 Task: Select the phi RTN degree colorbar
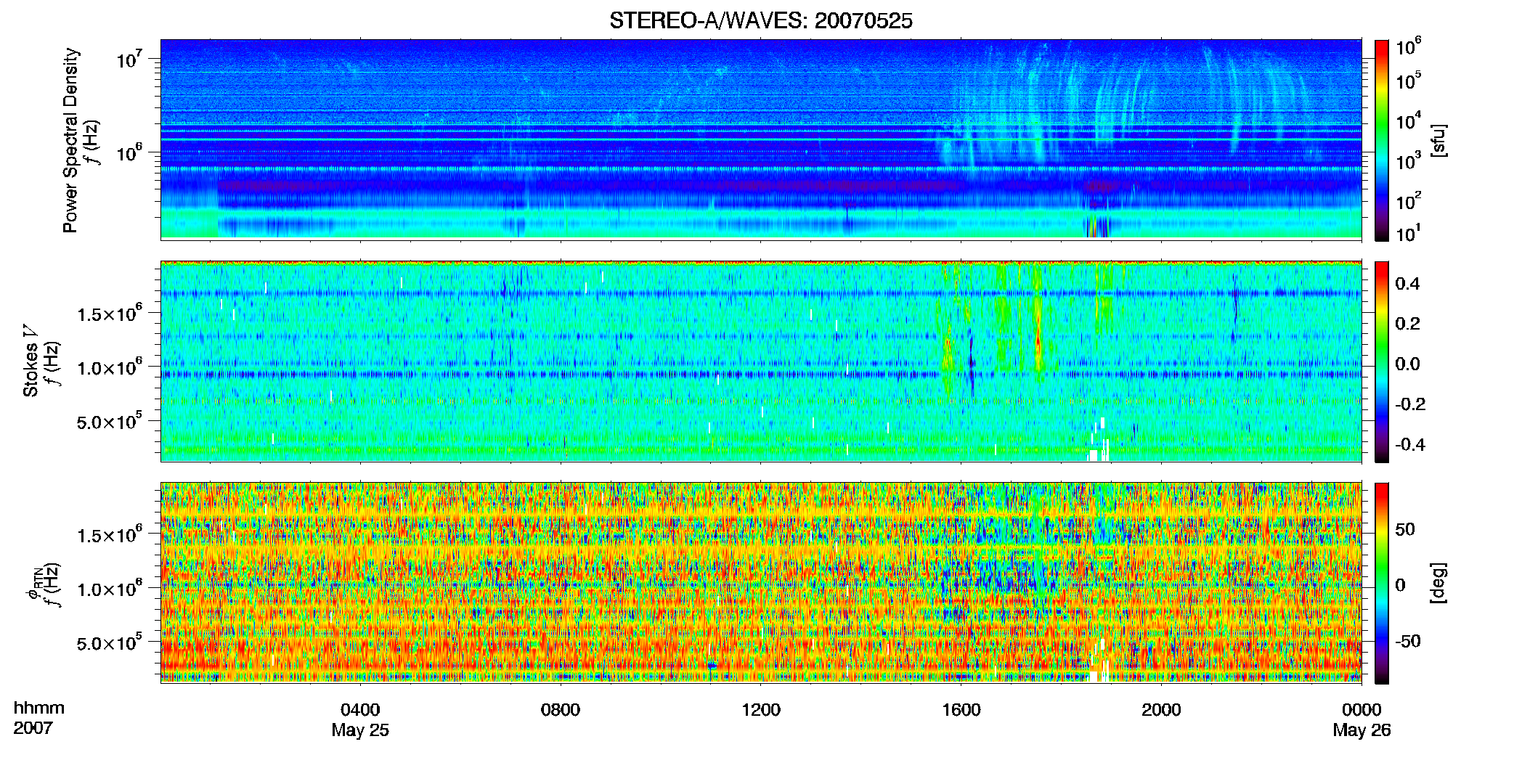[x=1381, y=583]
